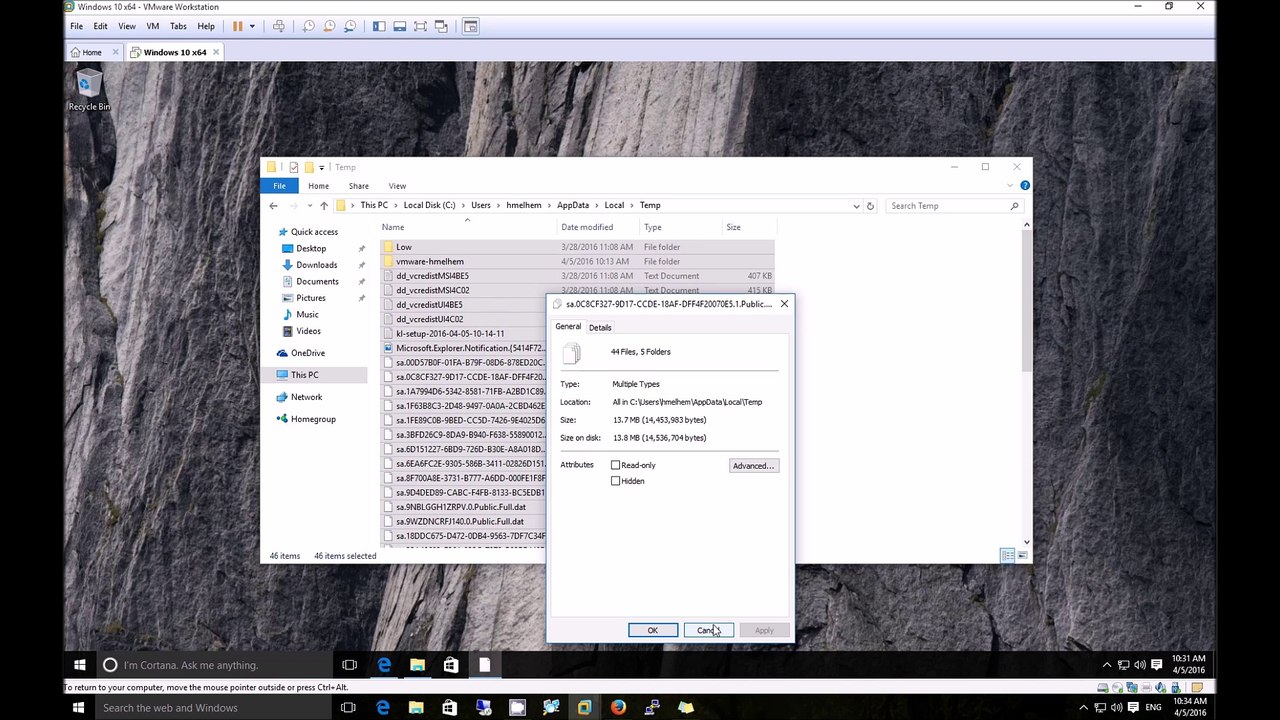Click the VMware console view toolbar icon
This screenshot has height=720, width=1280.
(x=471, y=26)
